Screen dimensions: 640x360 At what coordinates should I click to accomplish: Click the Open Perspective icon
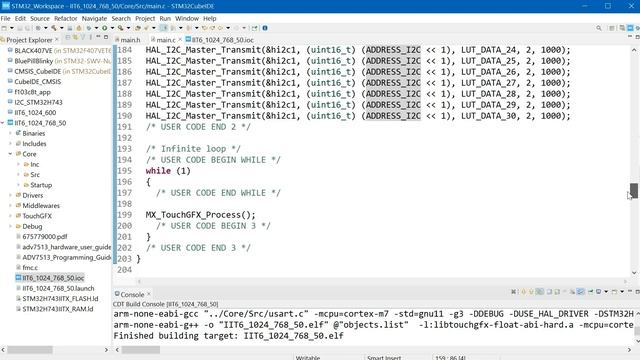click(x=611, y=28)
